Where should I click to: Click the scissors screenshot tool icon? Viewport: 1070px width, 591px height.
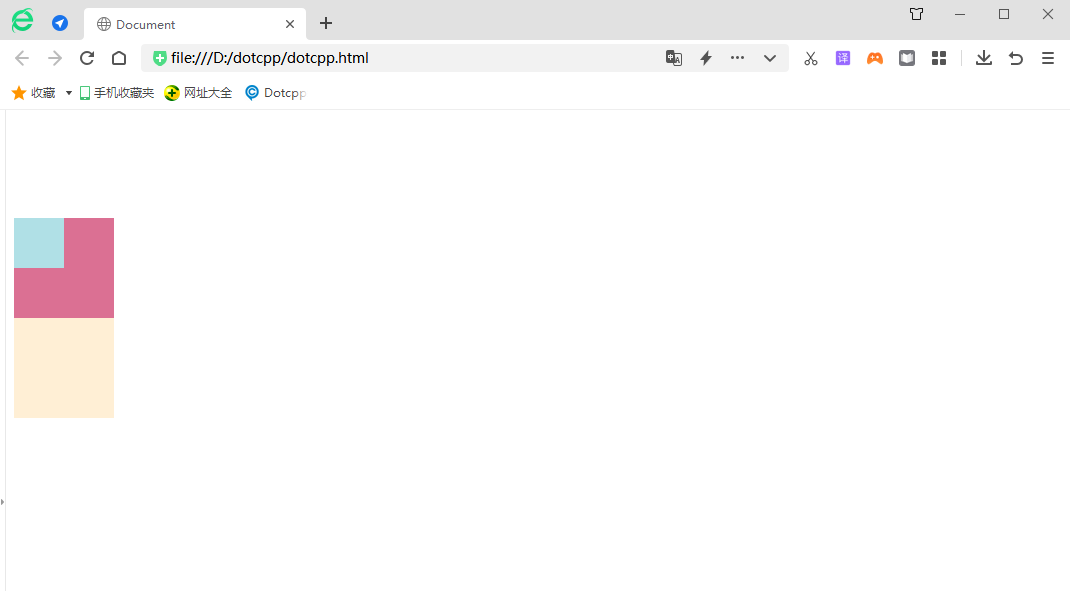[x=810, y=58]
